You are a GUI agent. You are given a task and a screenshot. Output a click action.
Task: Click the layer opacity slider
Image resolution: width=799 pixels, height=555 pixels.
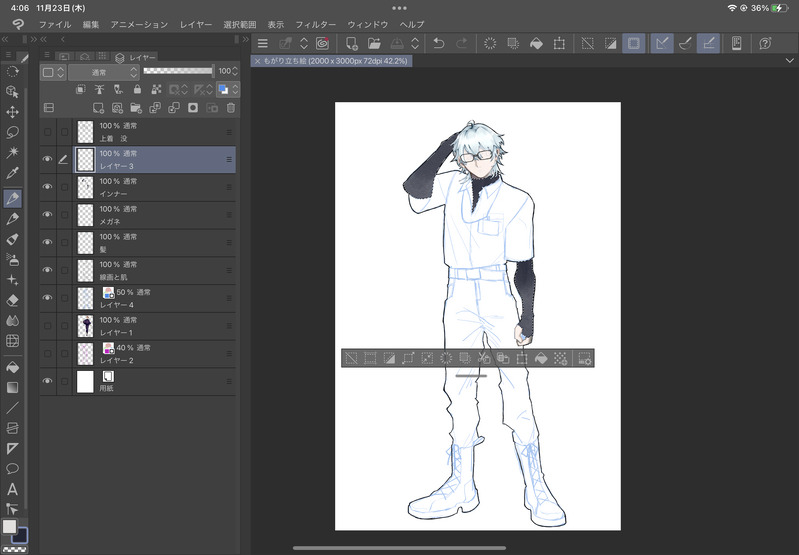click(x=177, y=71)
